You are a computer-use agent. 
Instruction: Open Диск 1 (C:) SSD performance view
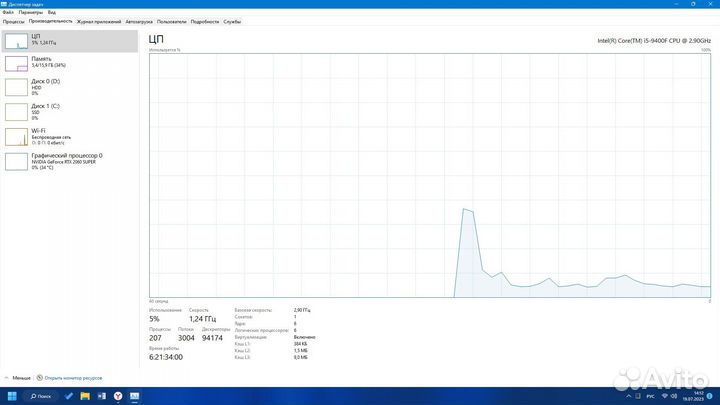click(x=70, y=112)
